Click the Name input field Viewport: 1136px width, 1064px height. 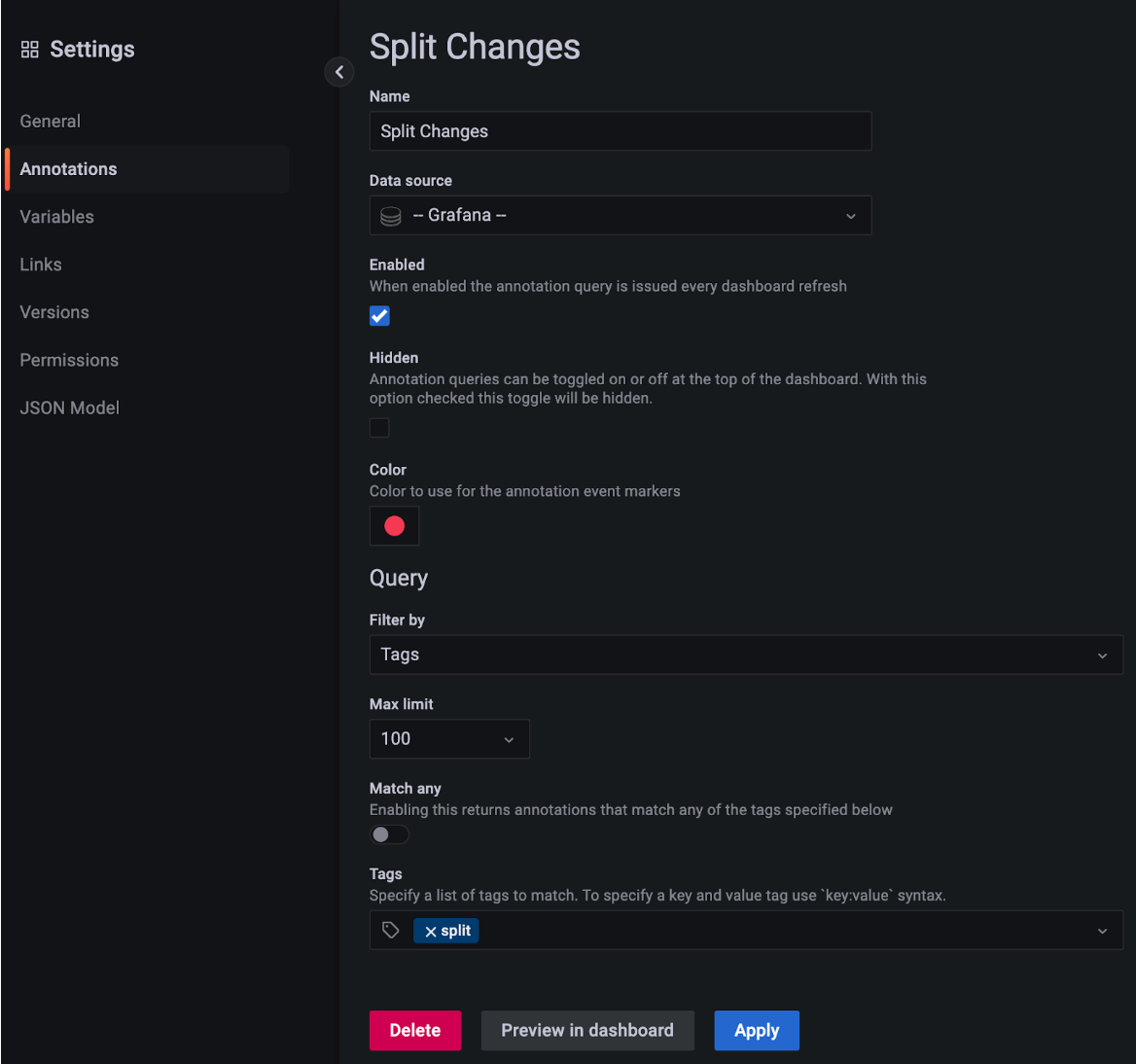point(620,131)
